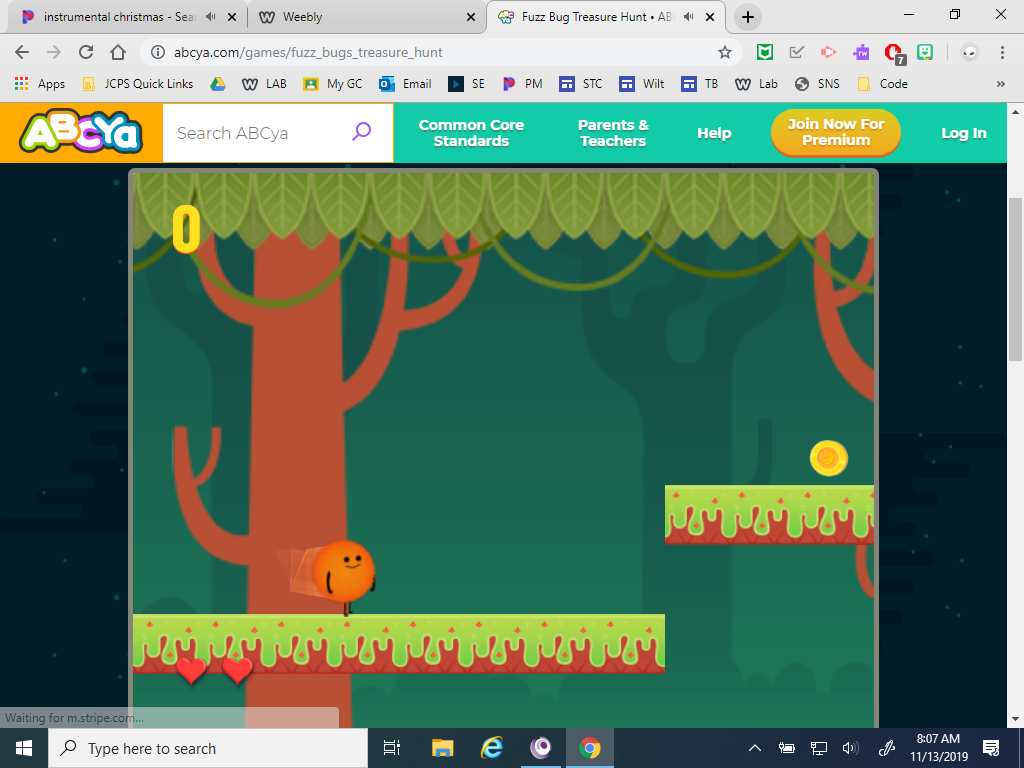Viewport: 1024px width, 768px height.
Task: Open the green smiley extension icon
Action: pos(925,52)
